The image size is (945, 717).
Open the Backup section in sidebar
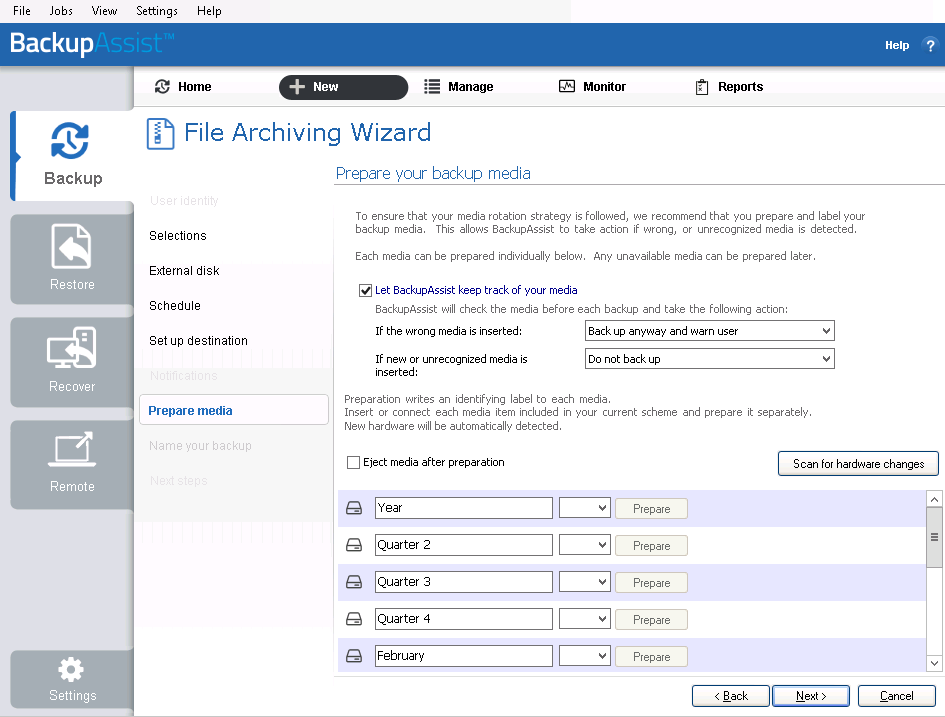coord(72,155)
